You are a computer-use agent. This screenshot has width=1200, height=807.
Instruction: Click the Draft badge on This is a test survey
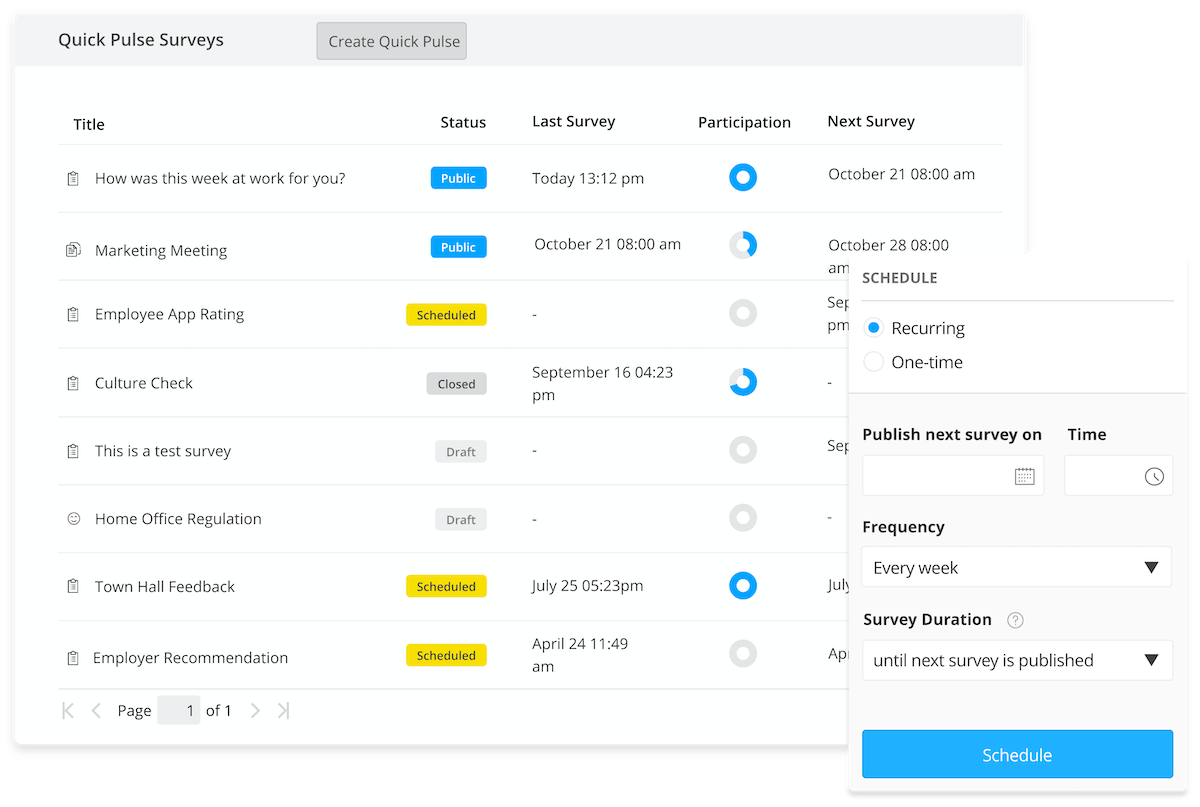460,451
